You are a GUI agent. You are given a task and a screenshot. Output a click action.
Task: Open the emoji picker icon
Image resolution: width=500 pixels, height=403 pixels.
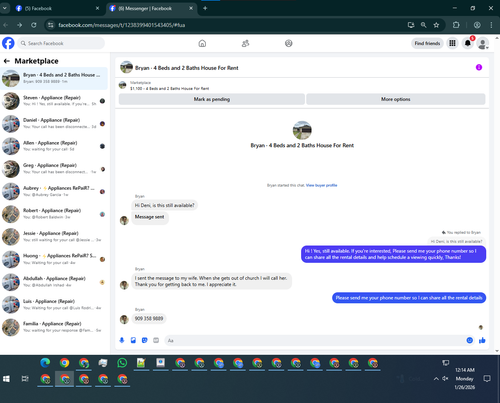pos(469,340)
